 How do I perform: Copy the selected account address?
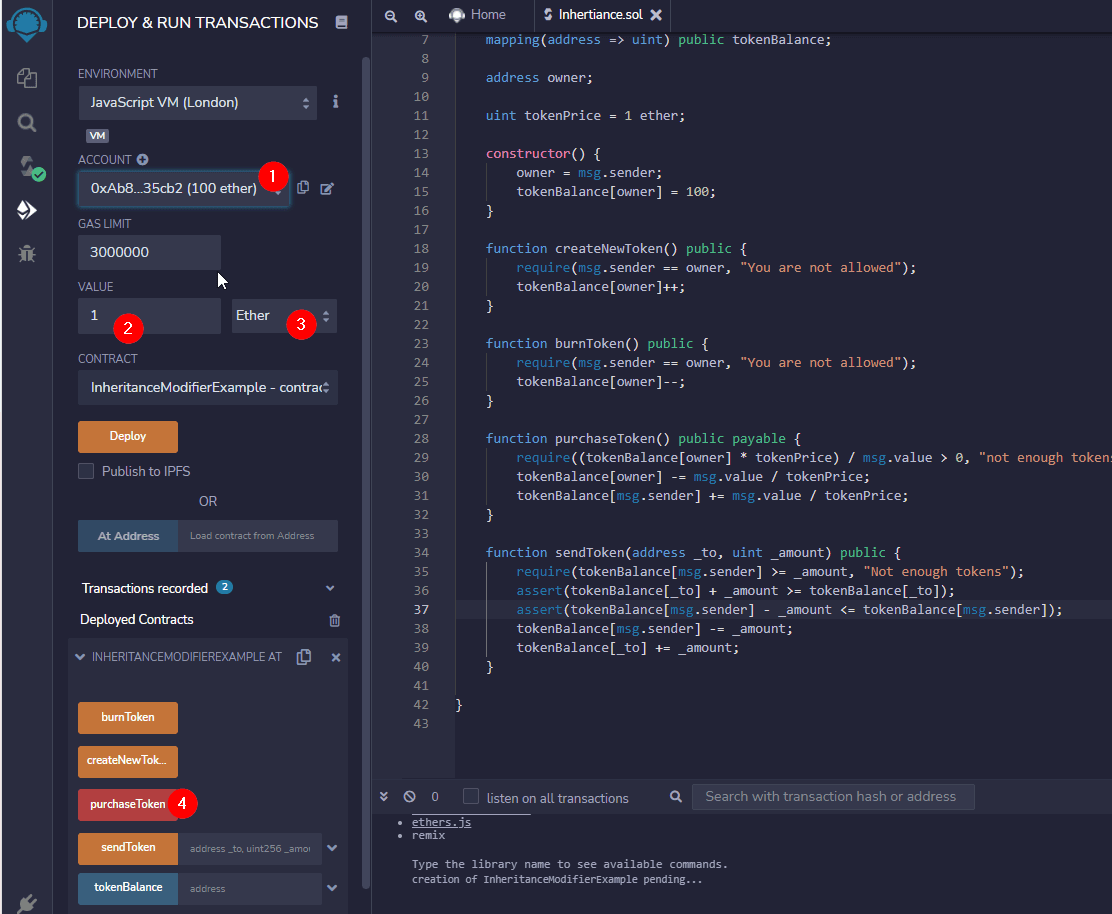coord(304,188)
